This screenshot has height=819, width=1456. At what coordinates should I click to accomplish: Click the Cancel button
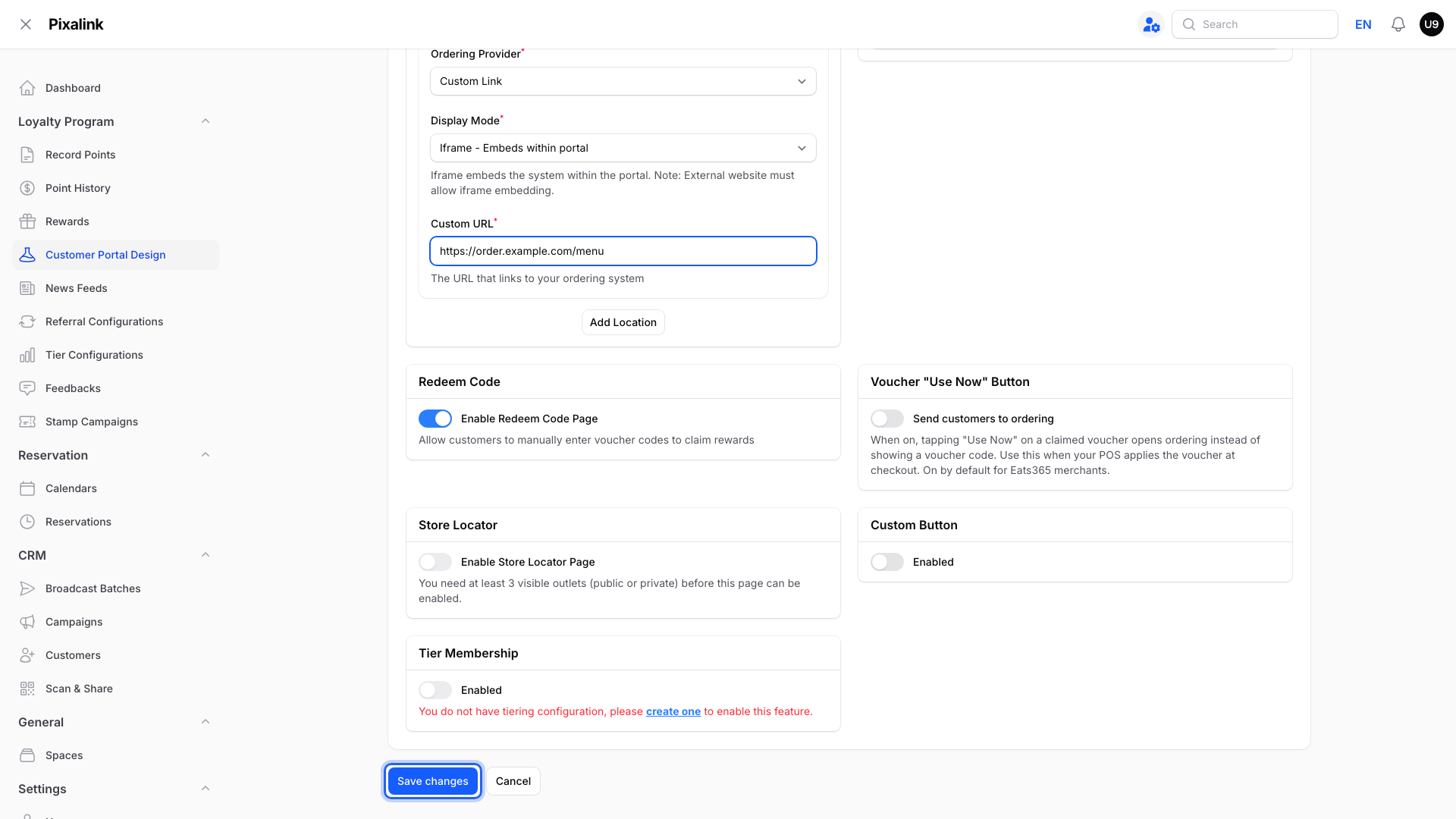tap(513, 781)
